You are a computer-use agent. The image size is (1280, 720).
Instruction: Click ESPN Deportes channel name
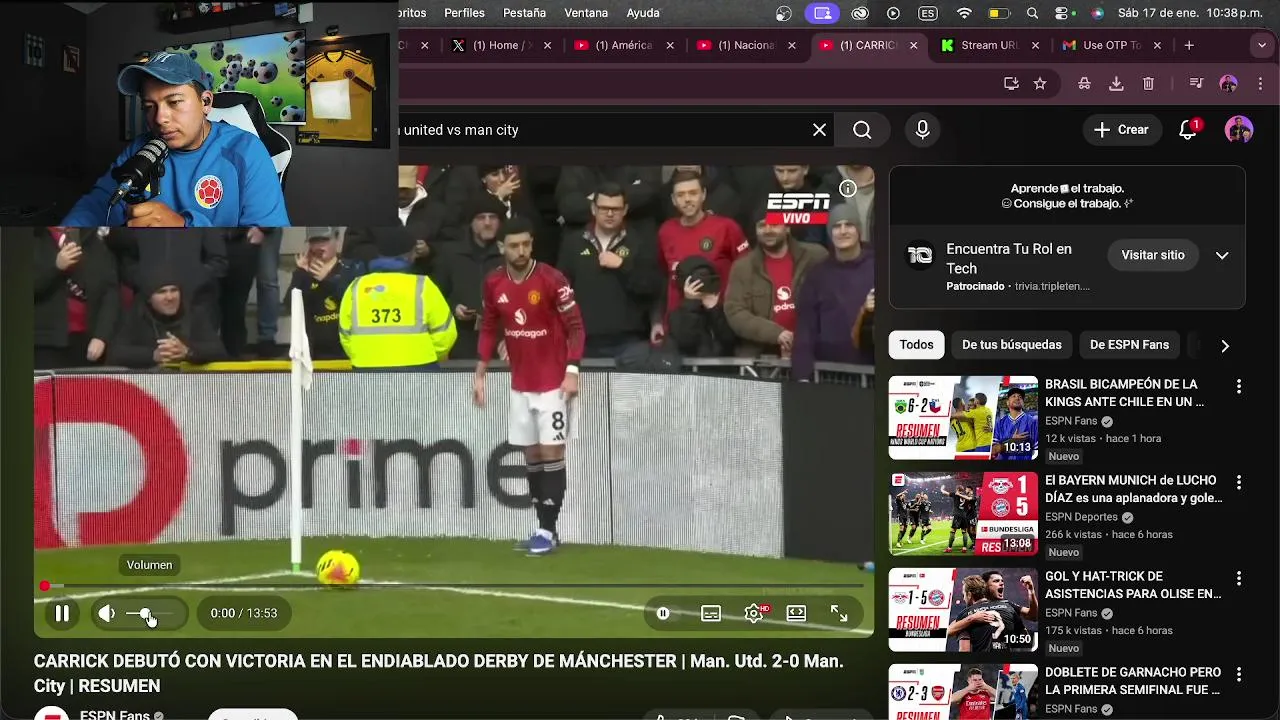[1081, 517]
